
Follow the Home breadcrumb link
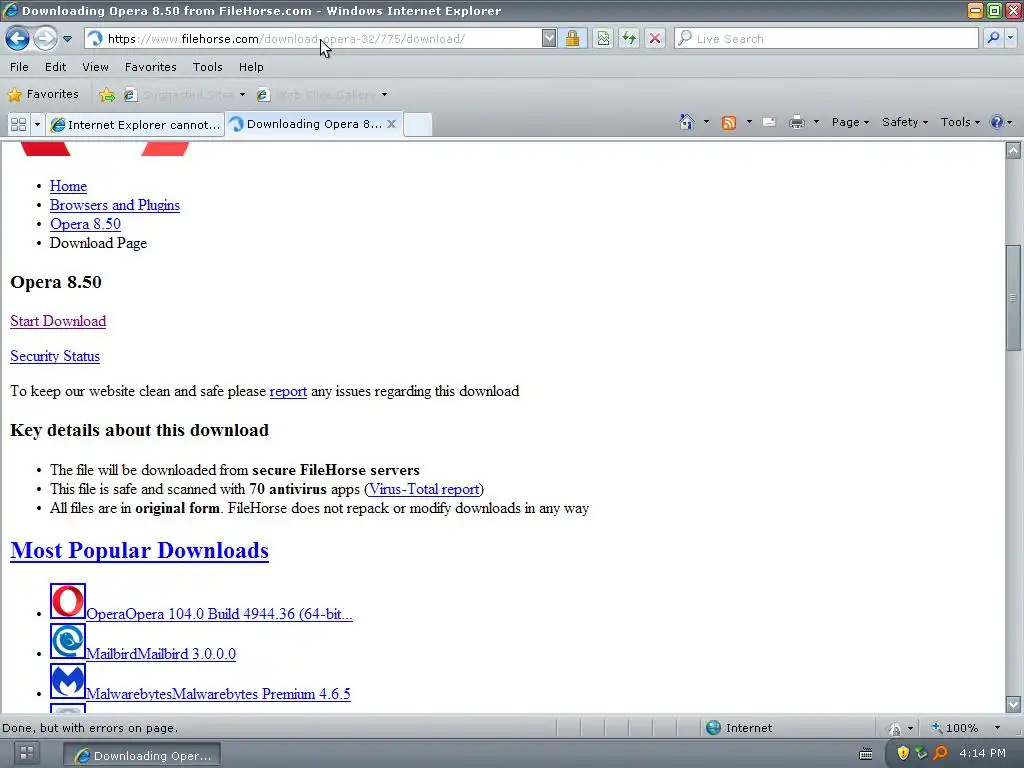68,186
